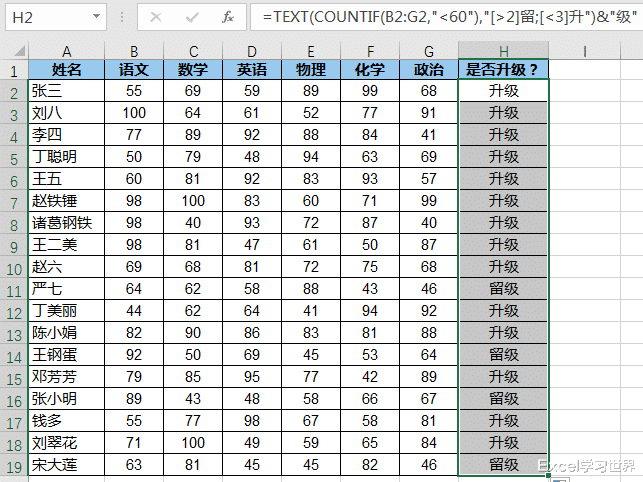Select column H header
Image resolution: width=643 pixels, height=482 pixels.
click(x=504, y=51)
